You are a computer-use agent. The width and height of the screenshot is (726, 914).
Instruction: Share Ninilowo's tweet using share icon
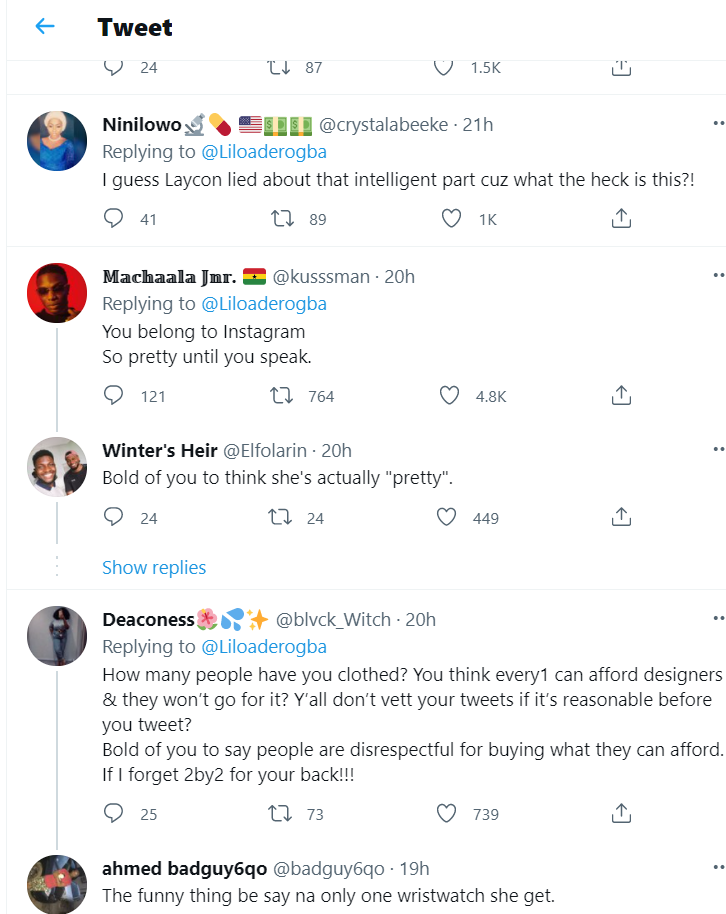click(620, 218)
